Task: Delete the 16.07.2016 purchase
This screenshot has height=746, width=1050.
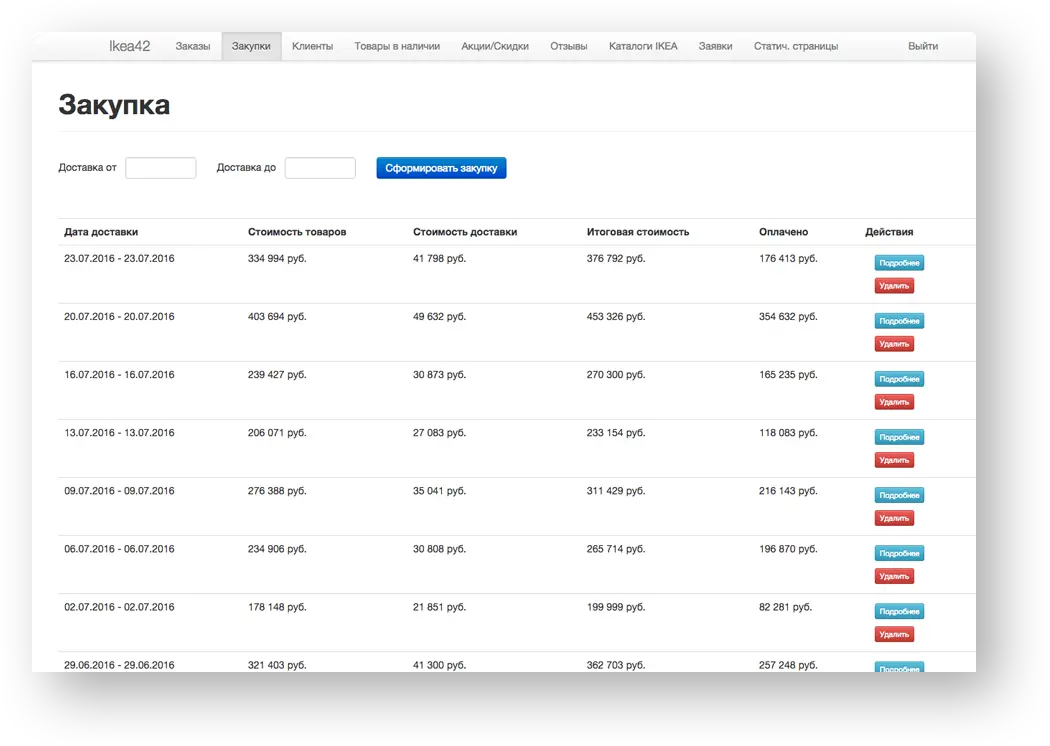Action: 894,402
